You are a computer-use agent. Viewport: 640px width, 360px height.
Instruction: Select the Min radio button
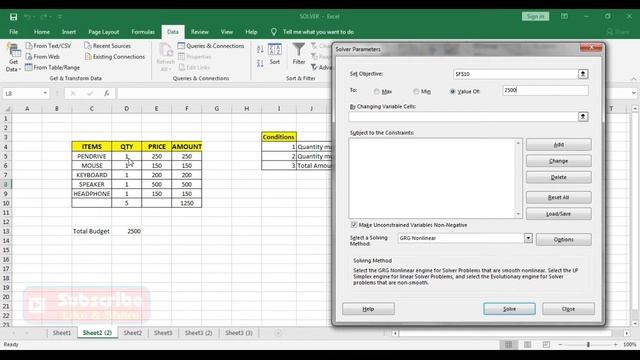(x=416, y=91)
